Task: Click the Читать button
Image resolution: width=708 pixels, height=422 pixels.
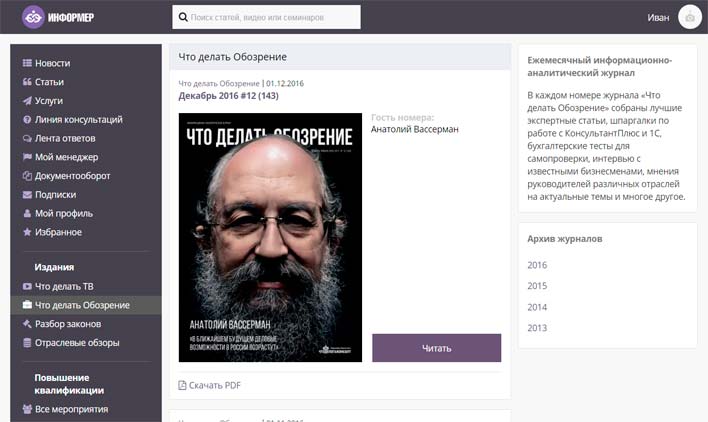Action: 437,348
